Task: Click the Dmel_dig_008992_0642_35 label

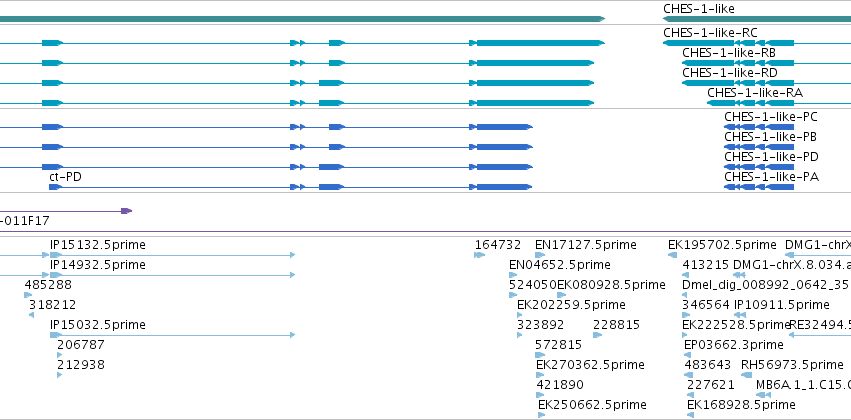Action: [x=766, y=285]
